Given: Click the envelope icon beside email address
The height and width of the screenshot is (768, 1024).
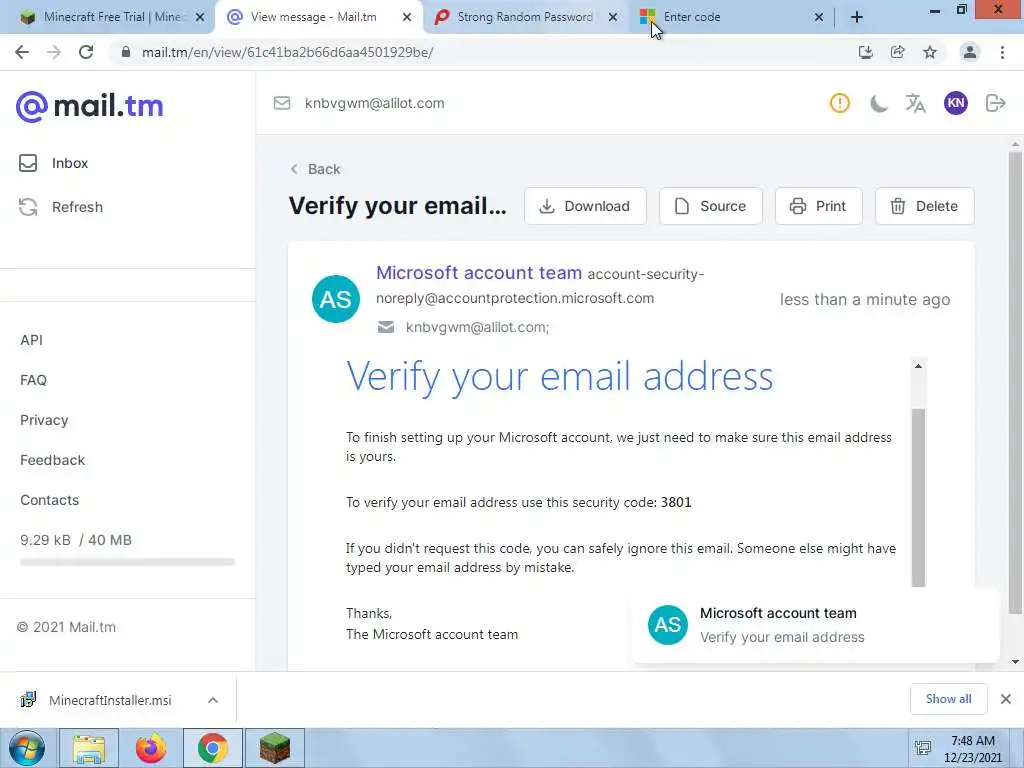Looking at the screenshot, I should (x=281, y=103).
